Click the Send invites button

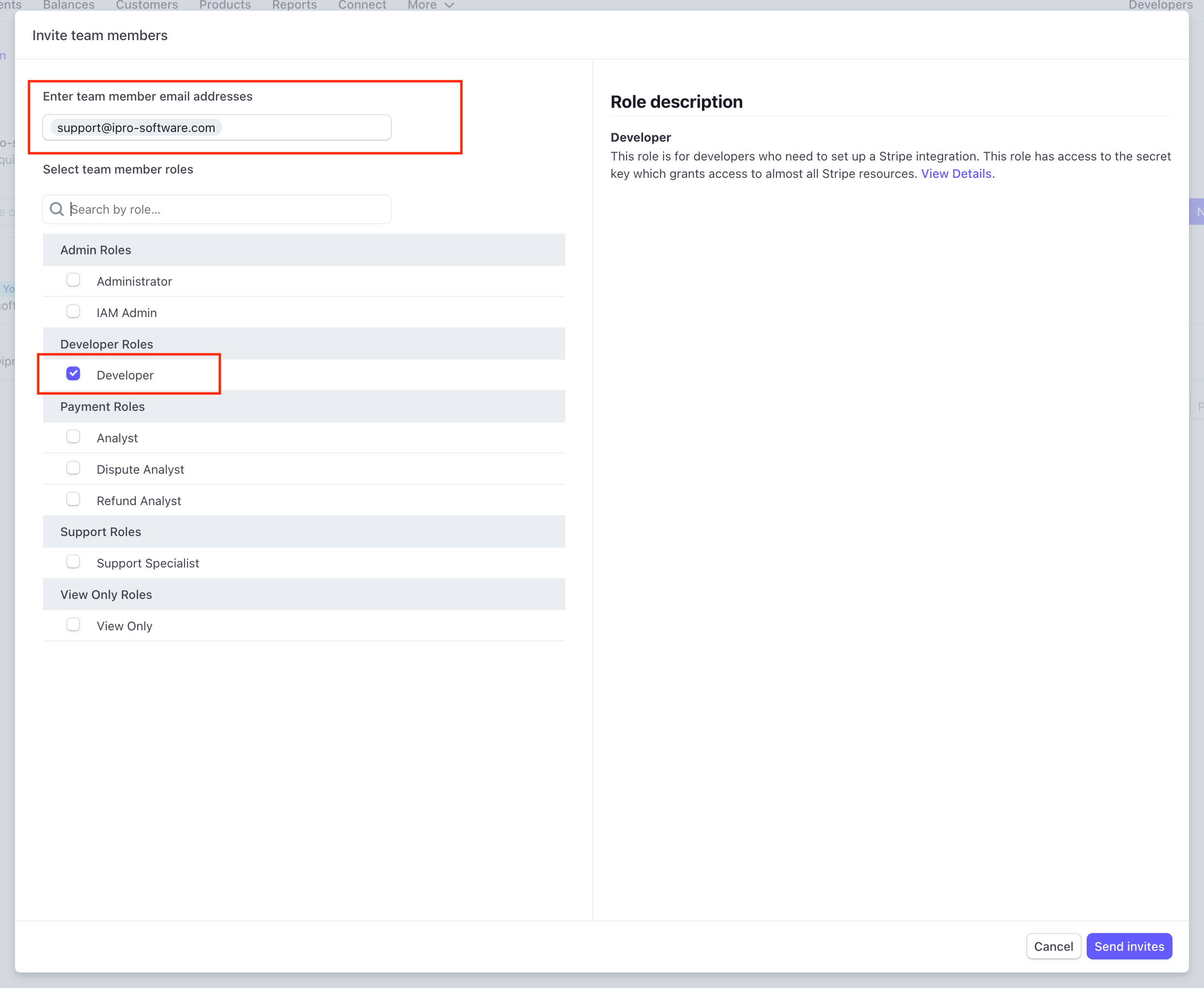coord(1129,946)
